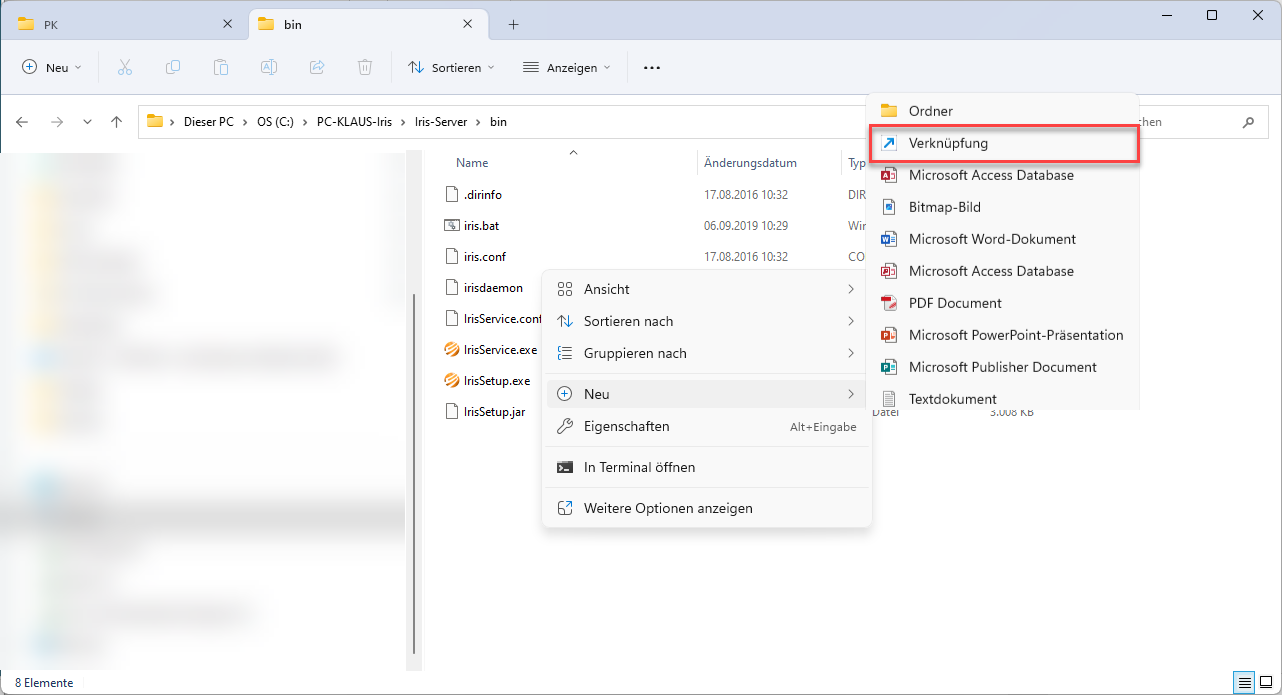Viewport: 1282px width, 695px height.
Task: Open the Sortieren dropdown
Action: tap(451, 67)
